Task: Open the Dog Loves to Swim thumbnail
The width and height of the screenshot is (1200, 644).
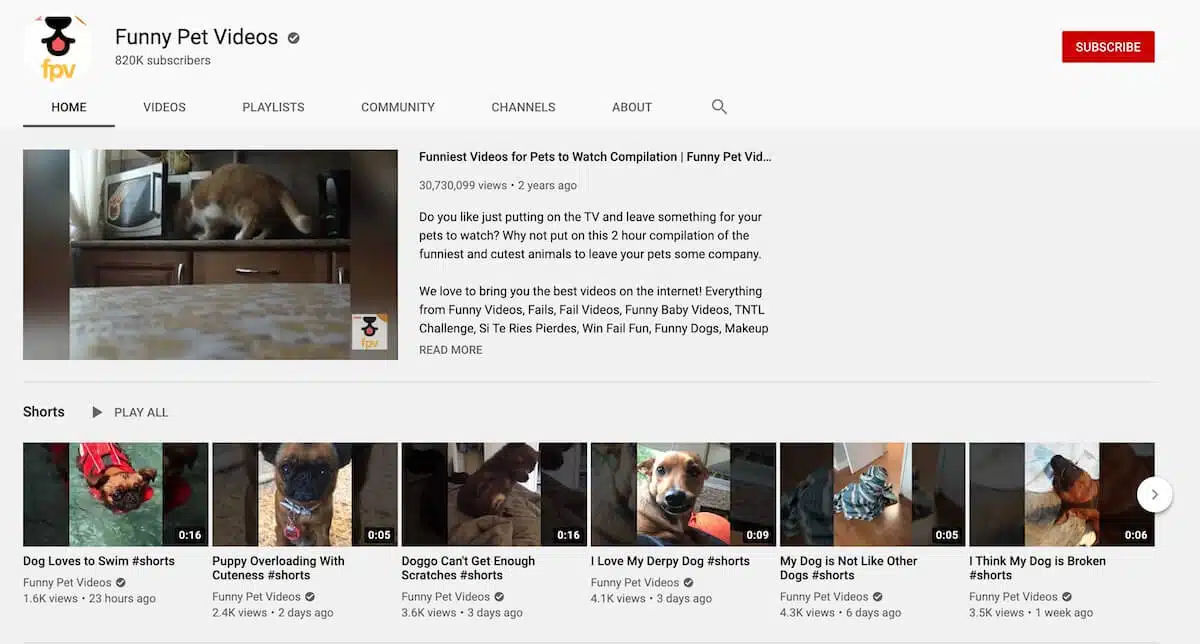Action: [116, 494]
